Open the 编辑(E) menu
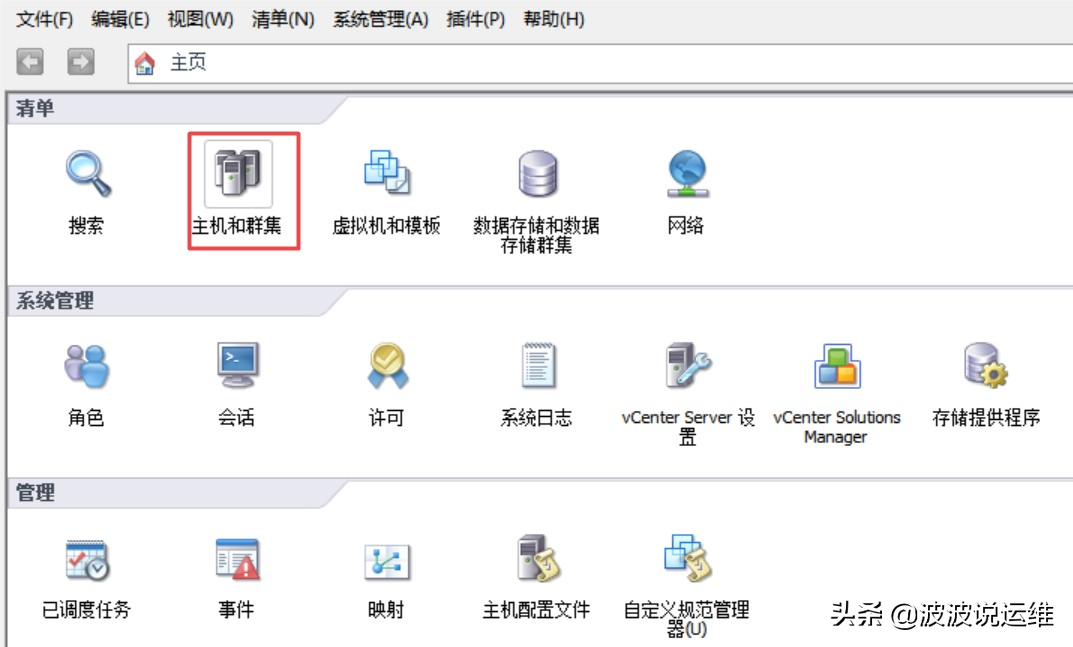This screenshot has width=1073, height=647. point(120,19)
